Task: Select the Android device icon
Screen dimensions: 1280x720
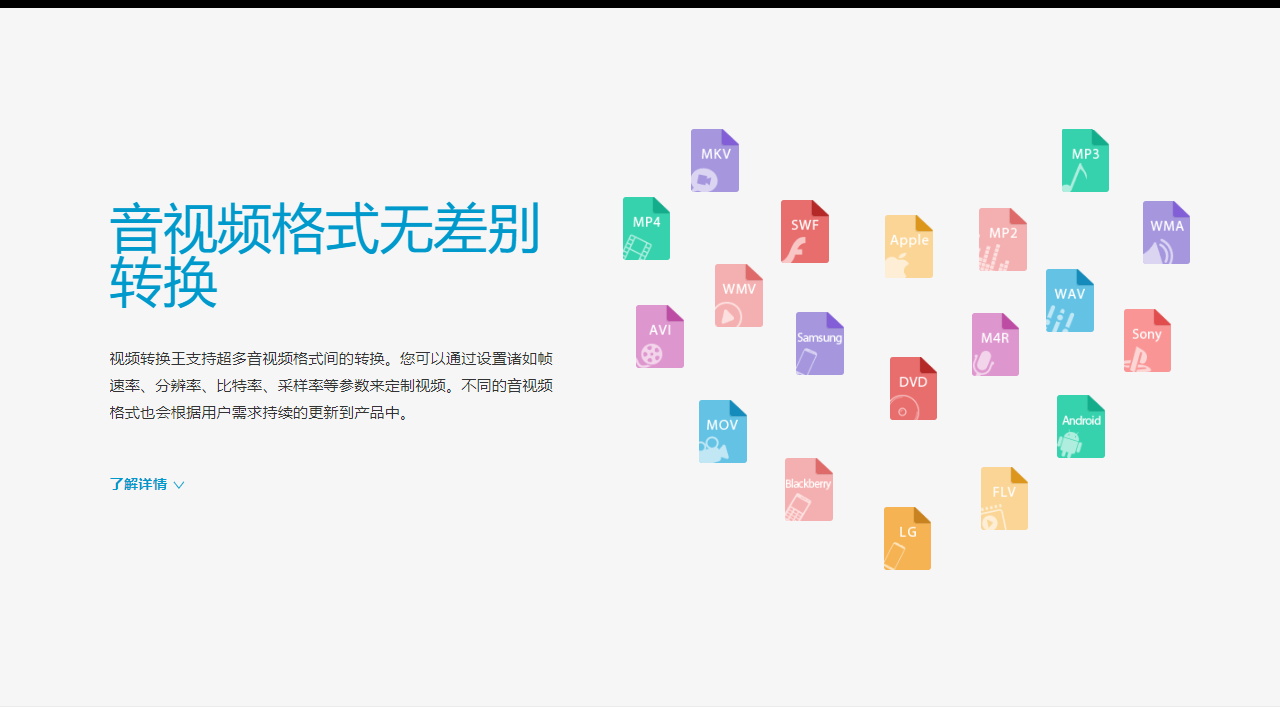Action: pos(1080,426)
